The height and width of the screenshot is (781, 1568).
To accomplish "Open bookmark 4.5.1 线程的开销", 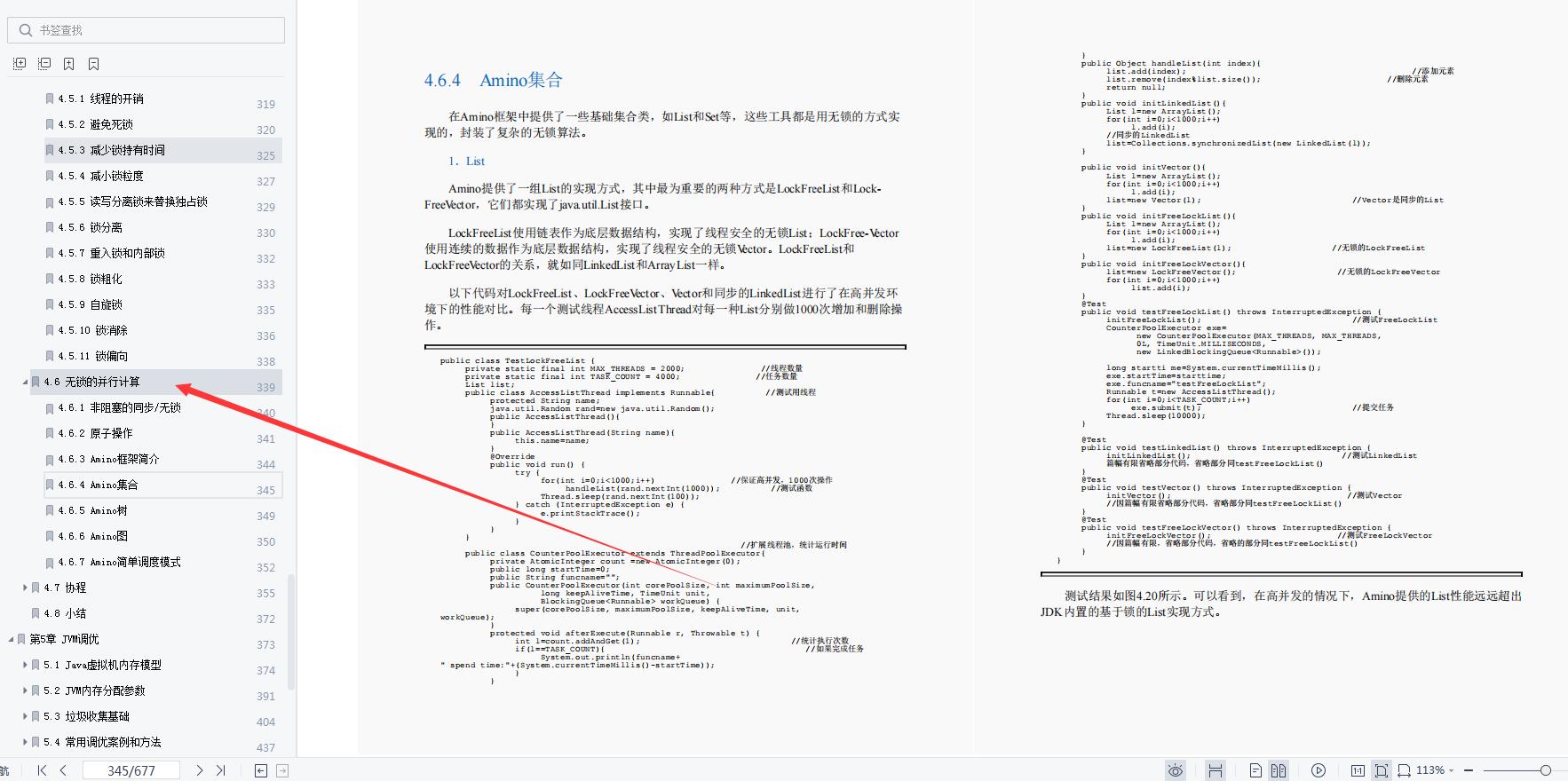I will click(100, 99).
